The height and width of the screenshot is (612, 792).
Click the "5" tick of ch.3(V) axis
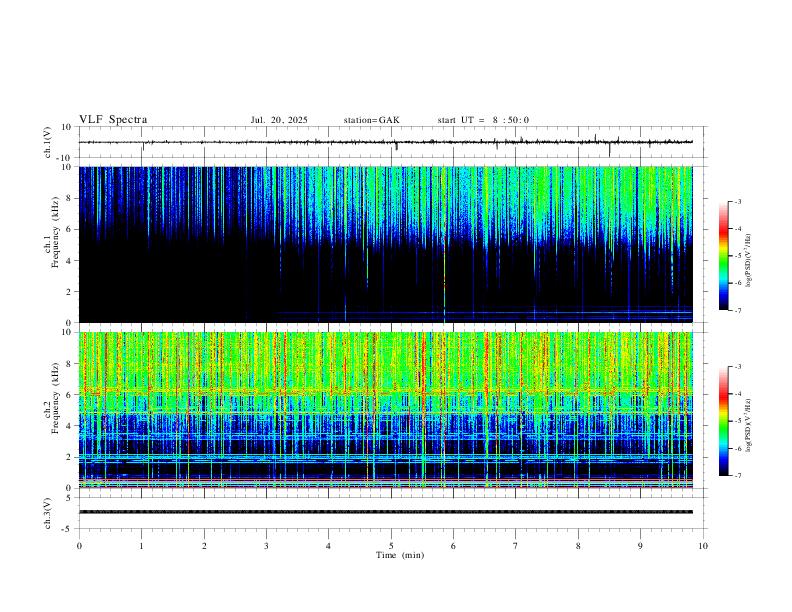tap(69, 498)
